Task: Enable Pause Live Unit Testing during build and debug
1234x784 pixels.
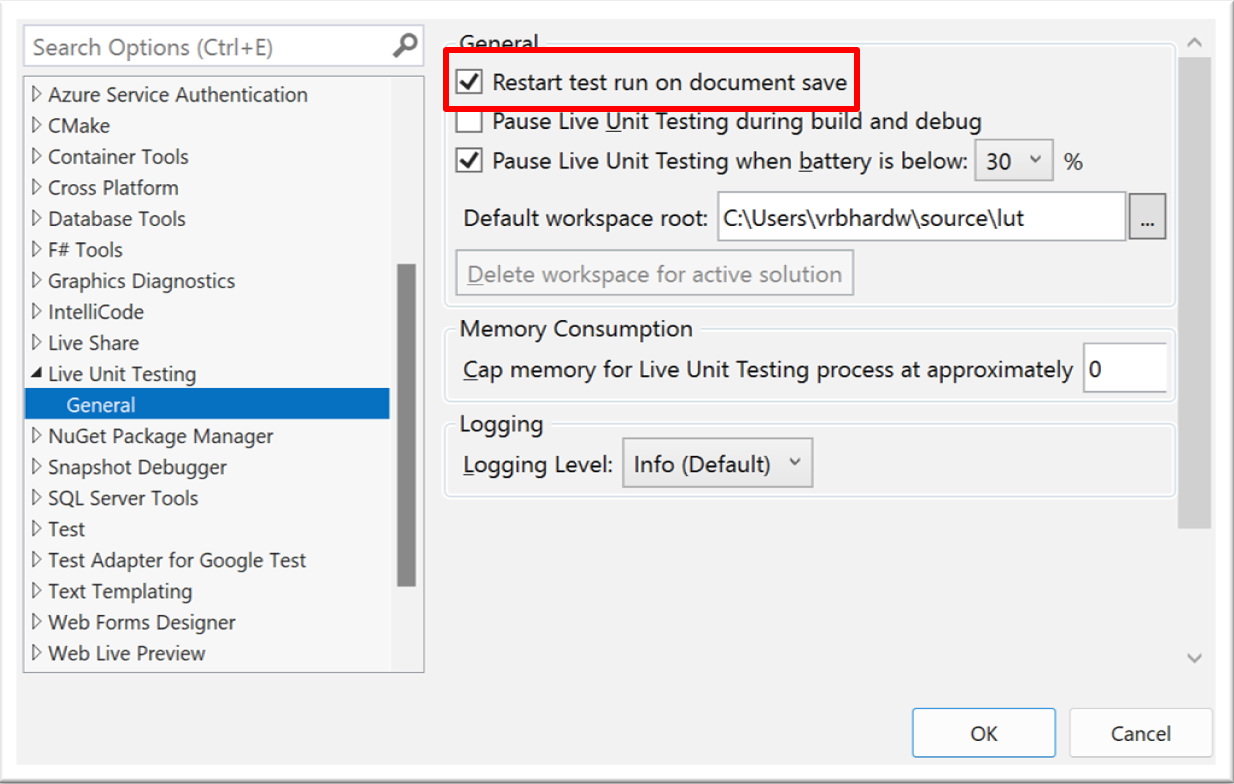Action: coord(468,121)
